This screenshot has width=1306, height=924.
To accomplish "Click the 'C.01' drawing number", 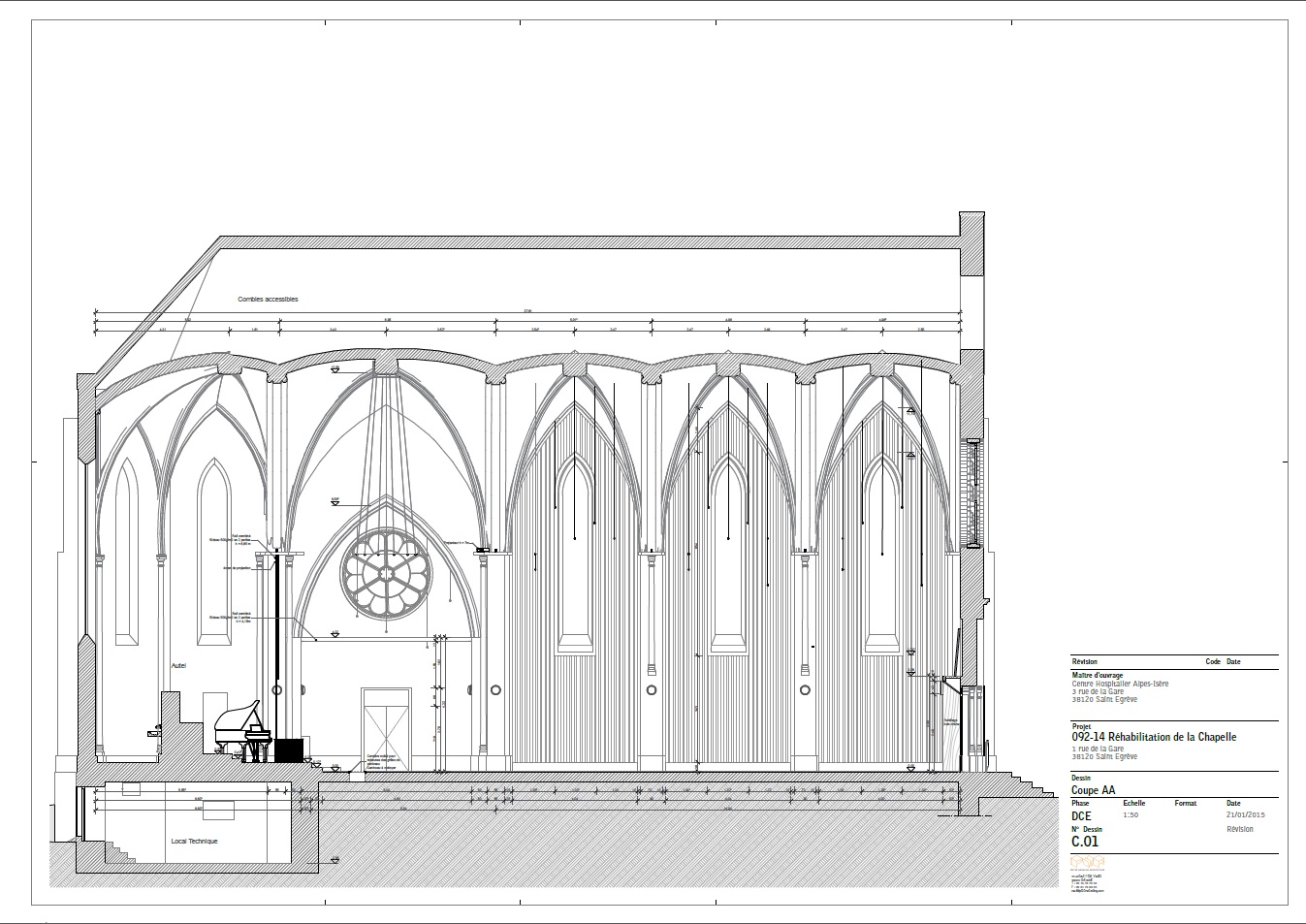I will tap(1085, 842).
